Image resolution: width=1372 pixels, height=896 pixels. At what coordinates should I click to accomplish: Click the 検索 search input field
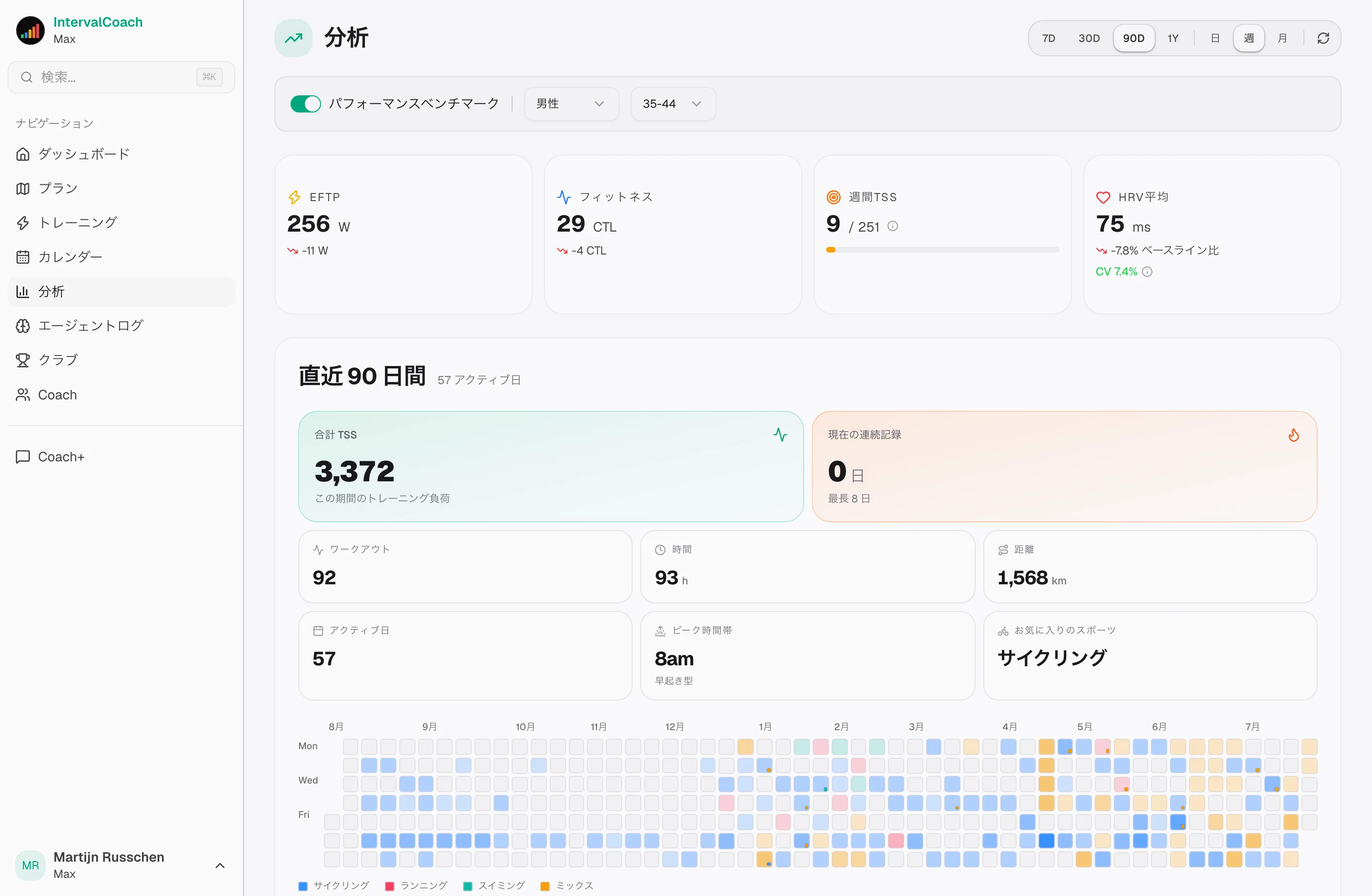point(121,77)
